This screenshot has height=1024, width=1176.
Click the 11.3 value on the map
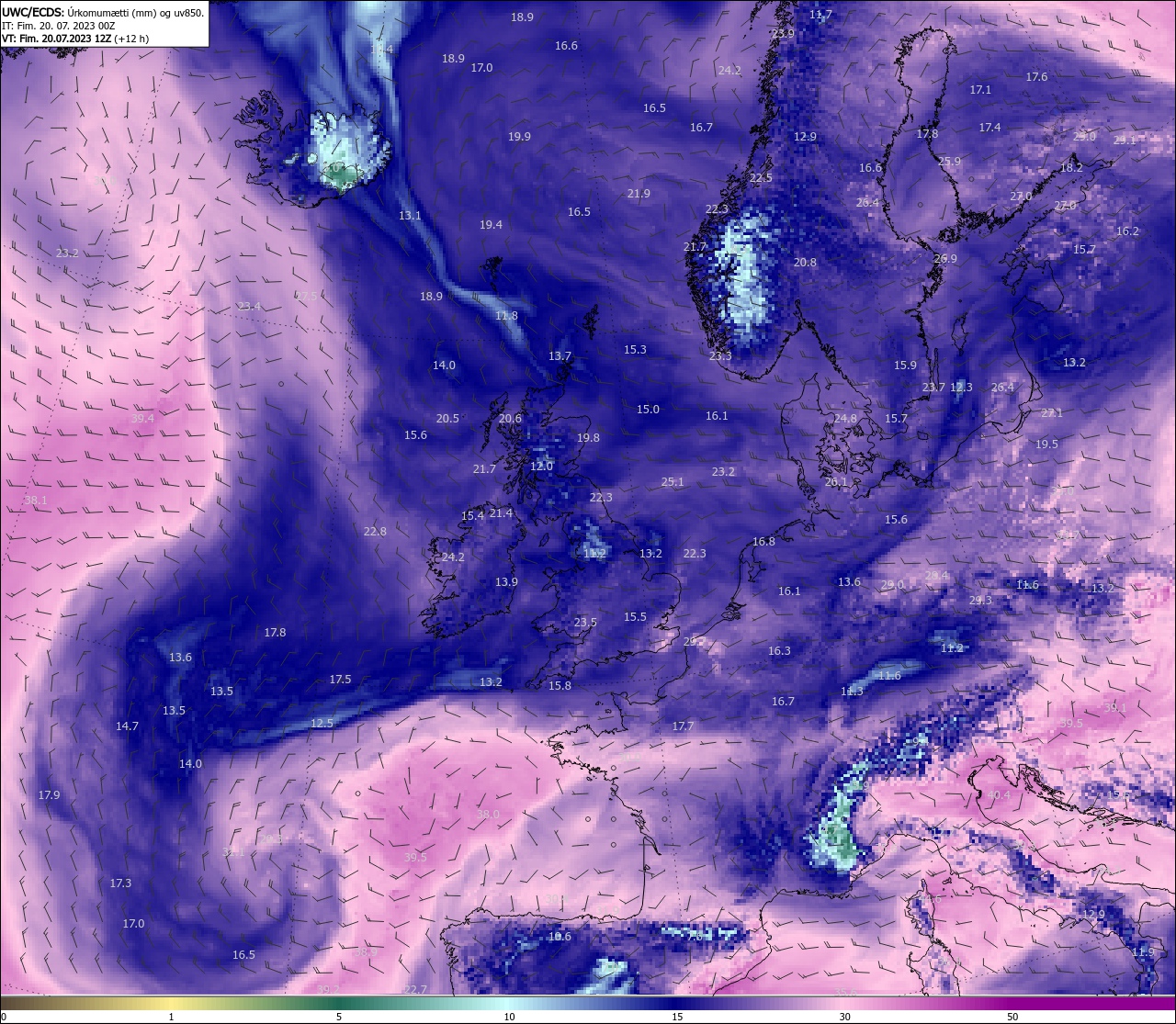852,692
